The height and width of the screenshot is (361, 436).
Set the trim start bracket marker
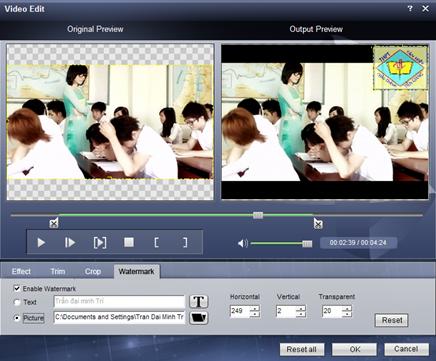156,243
